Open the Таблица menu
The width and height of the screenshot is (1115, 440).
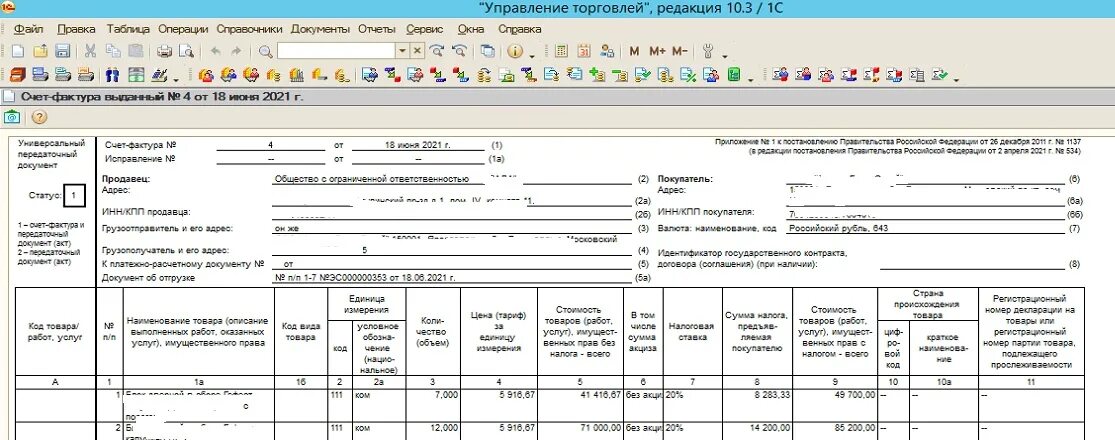(x=128, y=29)
